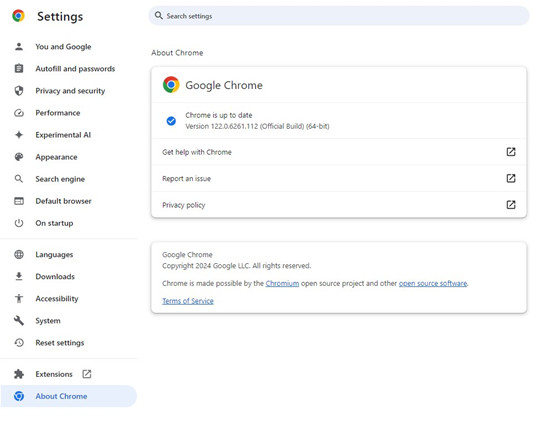Go to Languages settings

click(54, 255)
